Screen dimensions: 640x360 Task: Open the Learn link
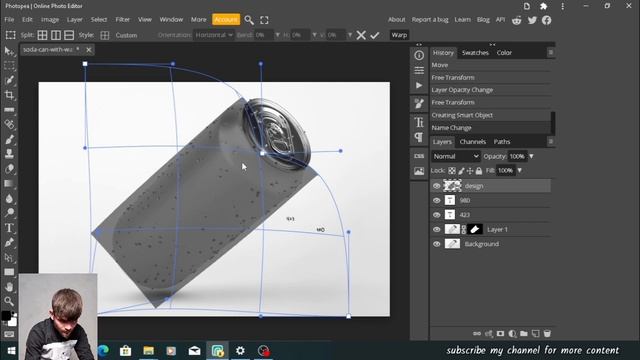(462, 20)
